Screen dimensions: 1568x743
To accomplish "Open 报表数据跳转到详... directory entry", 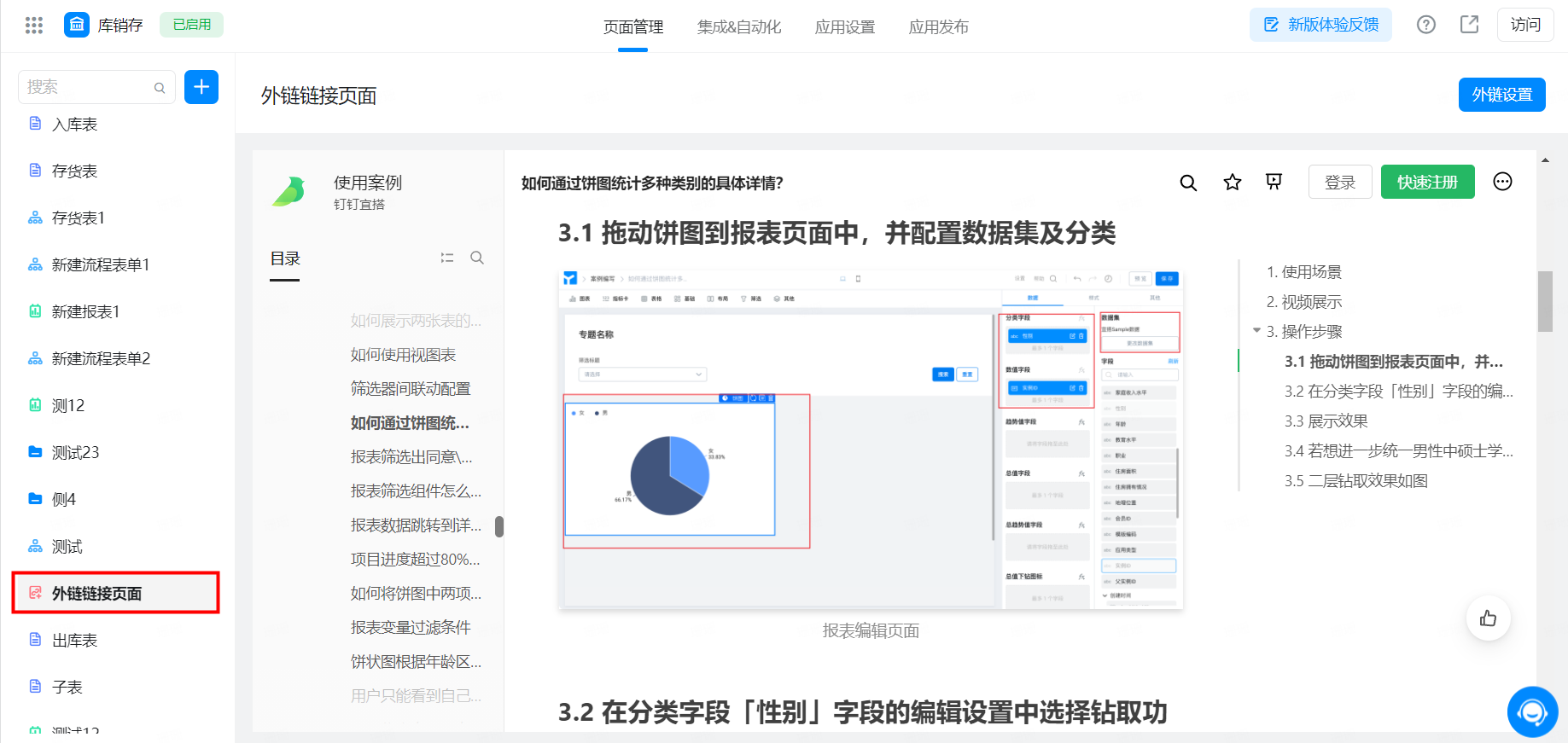I will (x=417, y=525).
